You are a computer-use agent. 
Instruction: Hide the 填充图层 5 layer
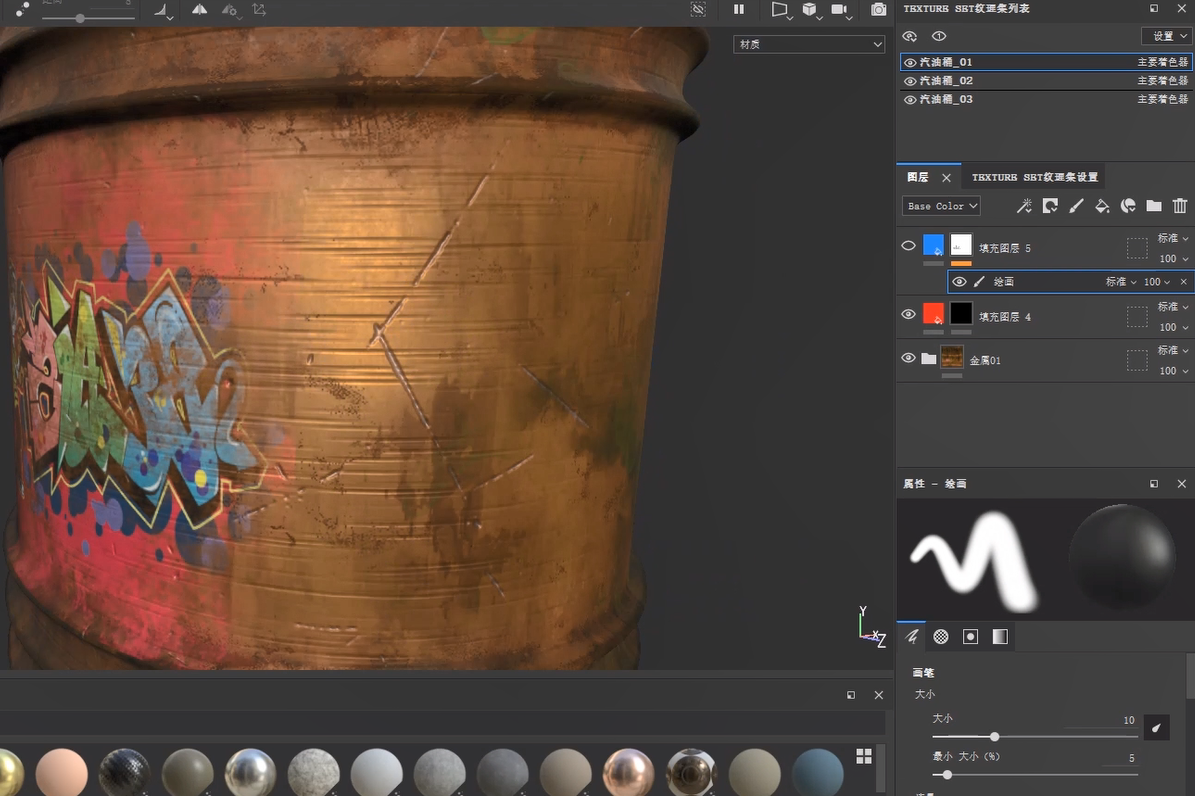908,246
